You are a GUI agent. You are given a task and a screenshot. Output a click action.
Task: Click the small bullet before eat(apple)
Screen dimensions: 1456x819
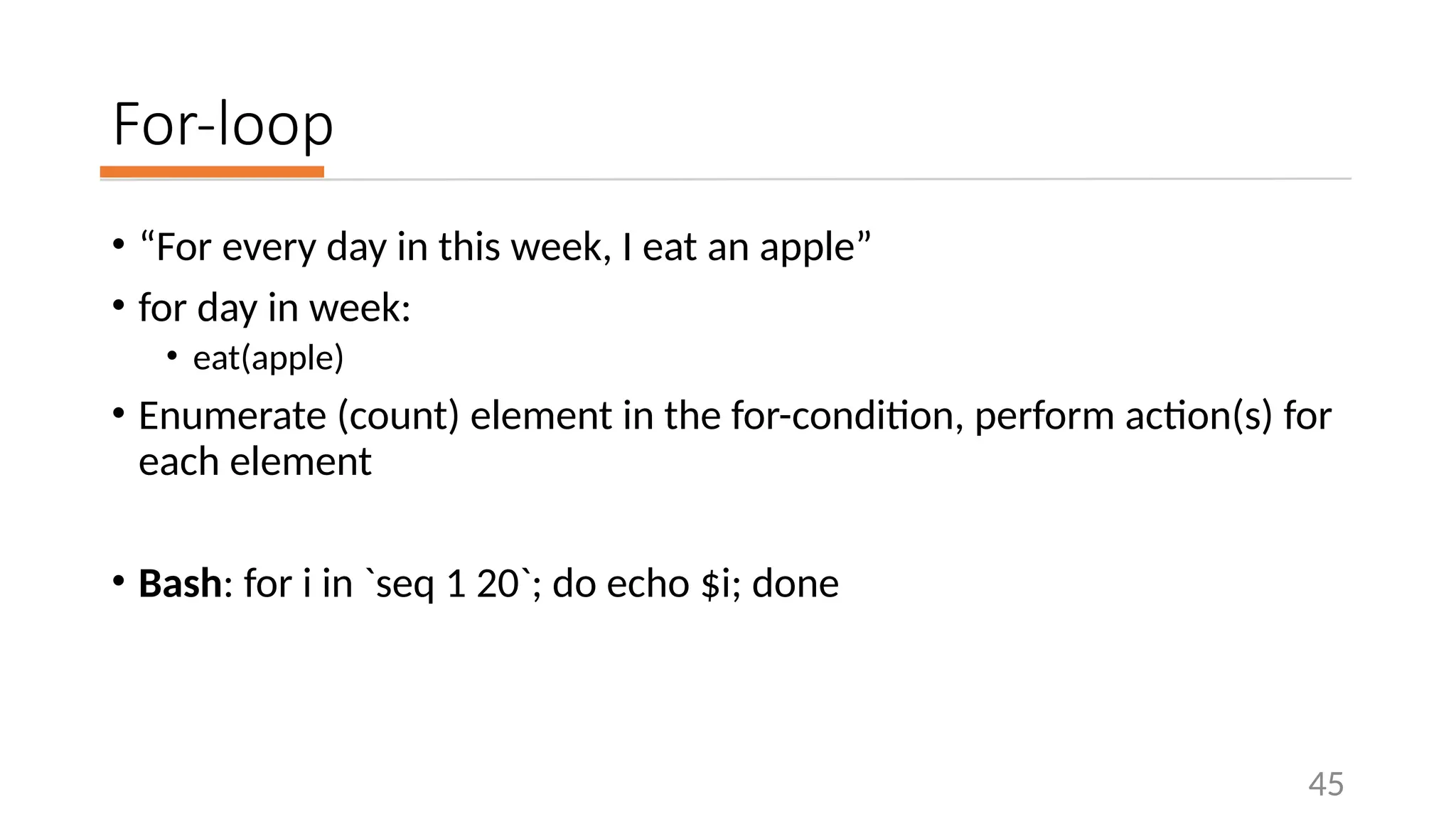pyautogui.click(x=172, y=354)
